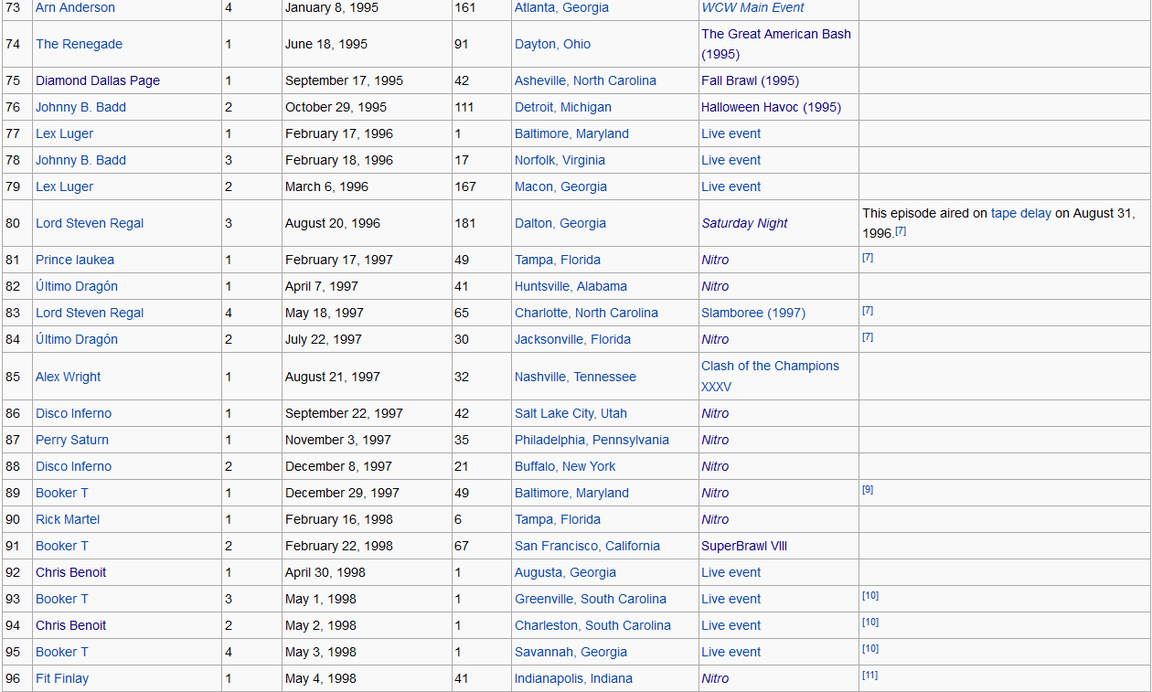The width and height of the screenshot is (1152, 692).
Task: Click the San Francisco, California link
Action: tap(587, 546)
